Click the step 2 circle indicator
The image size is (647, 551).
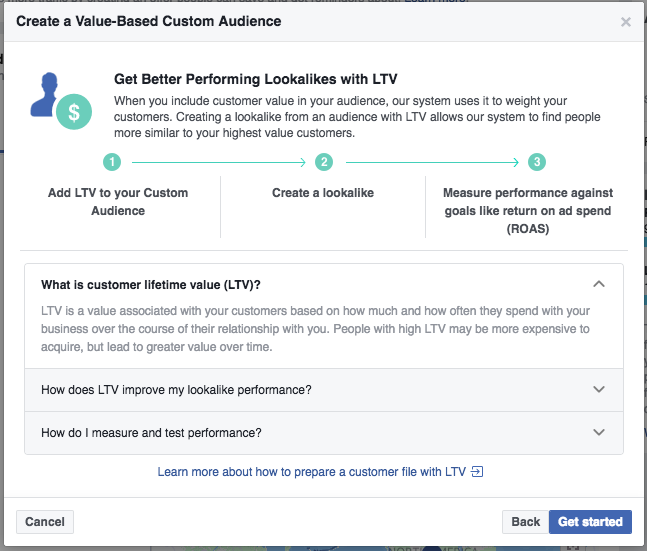coord(323,162)
